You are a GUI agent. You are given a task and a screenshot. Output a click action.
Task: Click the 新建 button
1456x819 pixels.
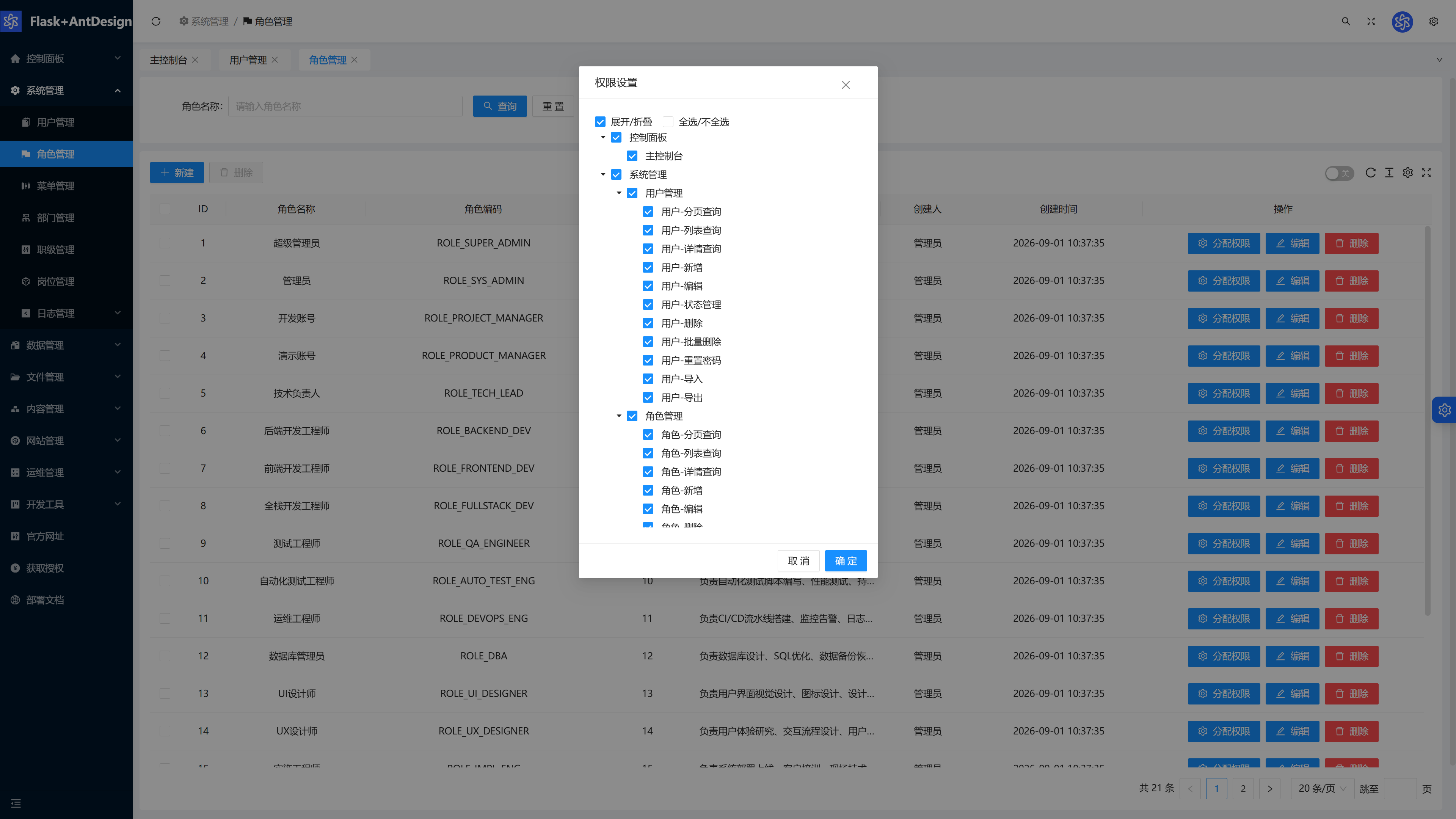[x=177, y=173]
